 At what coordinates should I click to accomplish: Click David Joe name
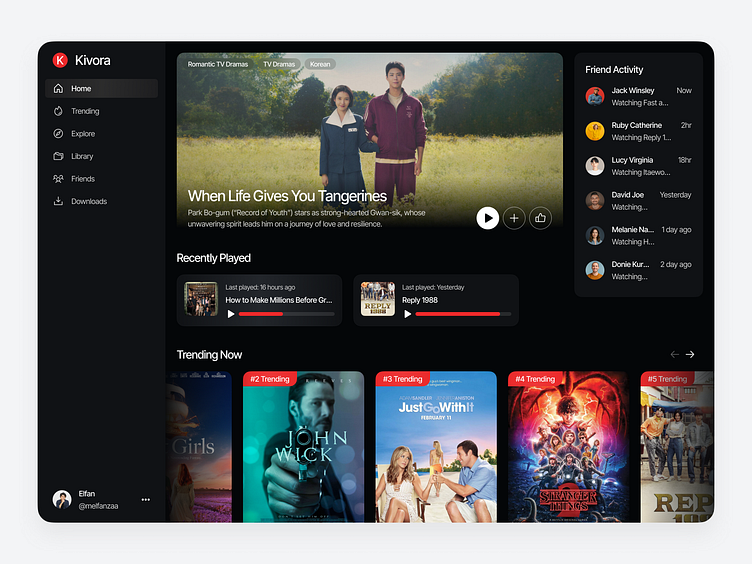pos(627,195)
